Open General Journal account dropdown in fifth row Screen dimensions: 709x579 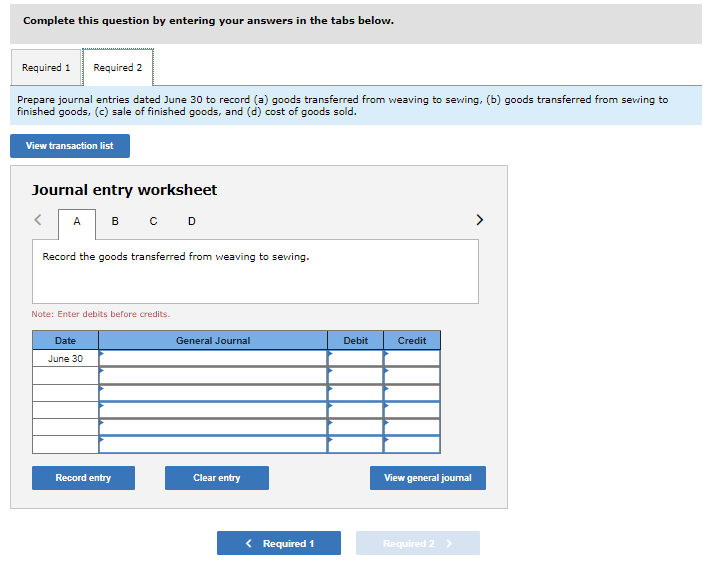[x=213, y=427]
